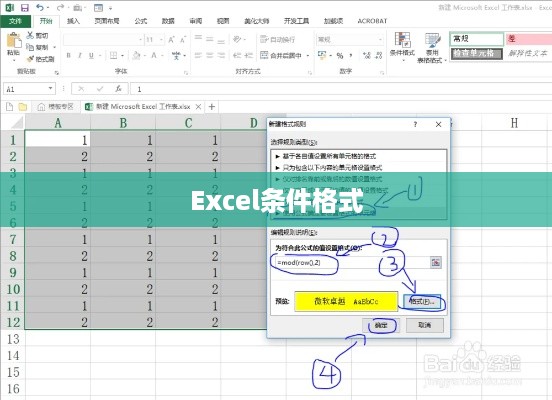Toggle Bold formatting

pyautogui.click(x=69, y=55)
